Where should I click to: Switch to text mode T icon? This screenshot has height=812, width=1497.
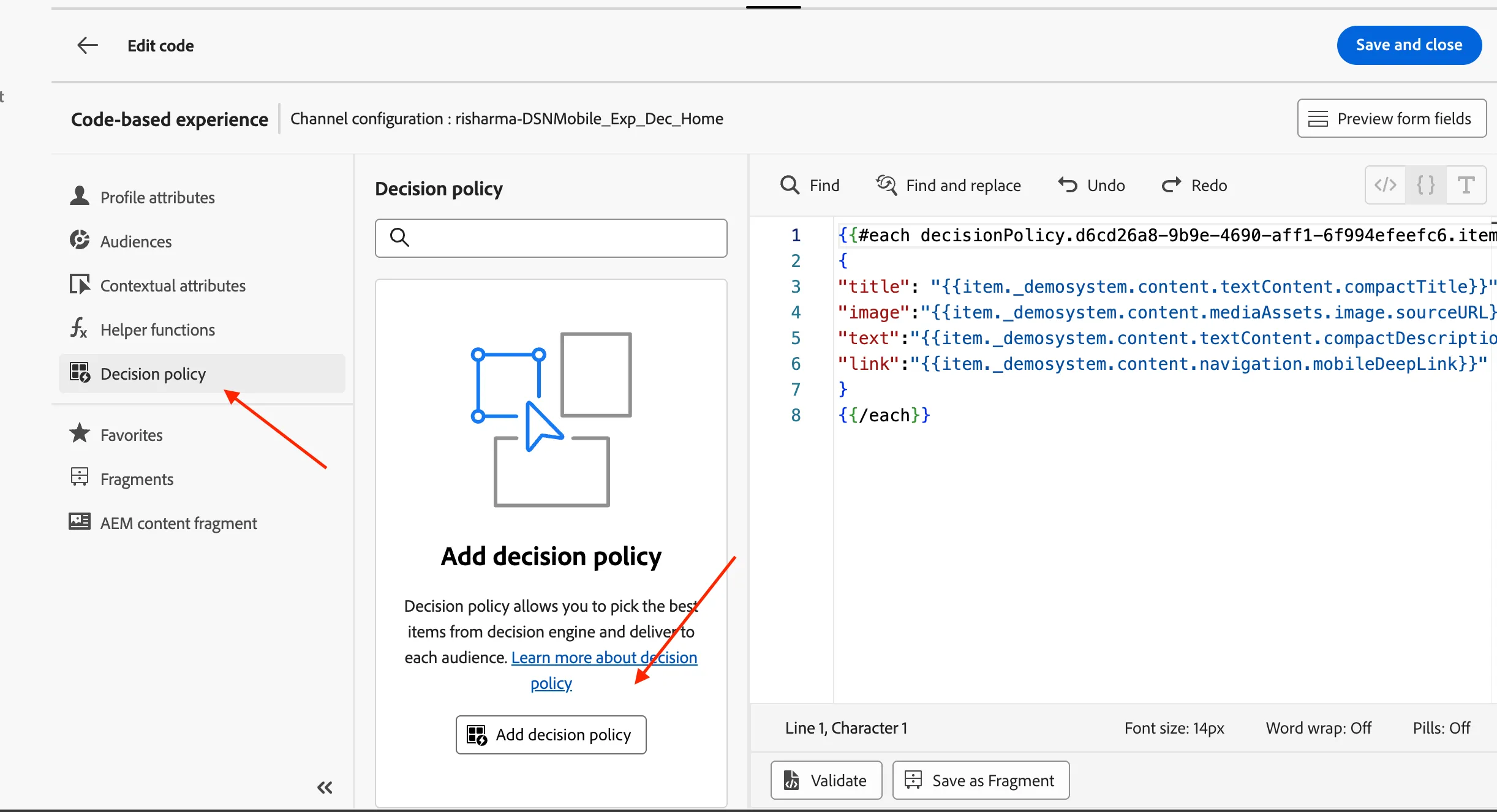(1466, 185)
